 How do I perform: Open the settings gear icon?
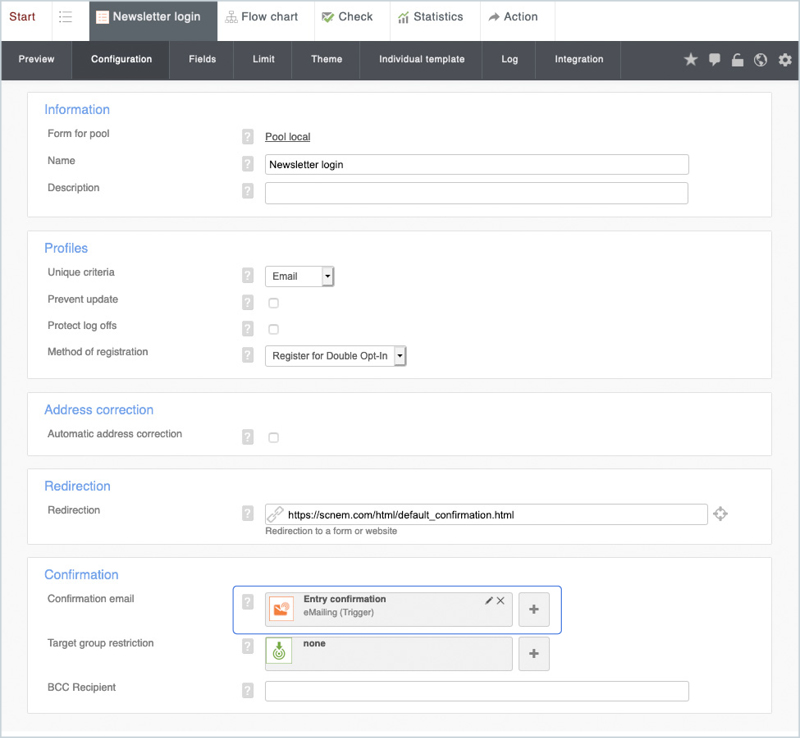click(x=785, y=60)
